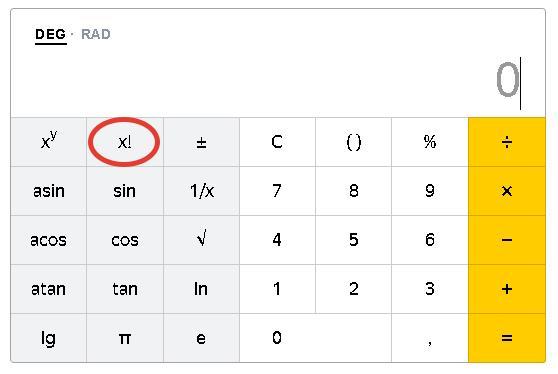Click the natural log ln key
Screen dimensions: 558x374
point(201,289)
